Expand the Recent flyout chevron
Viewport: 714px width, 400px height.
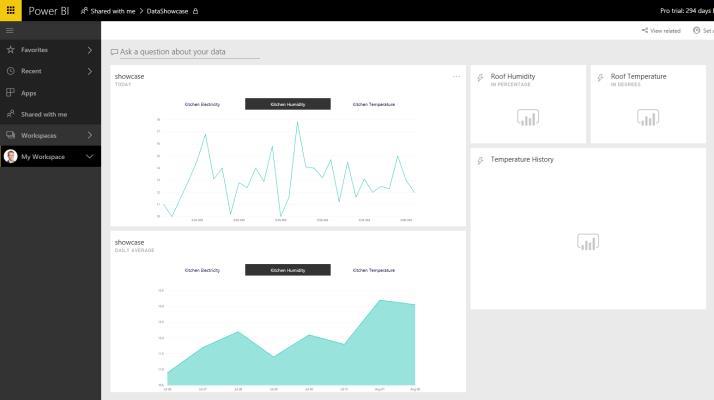point(90,72)
